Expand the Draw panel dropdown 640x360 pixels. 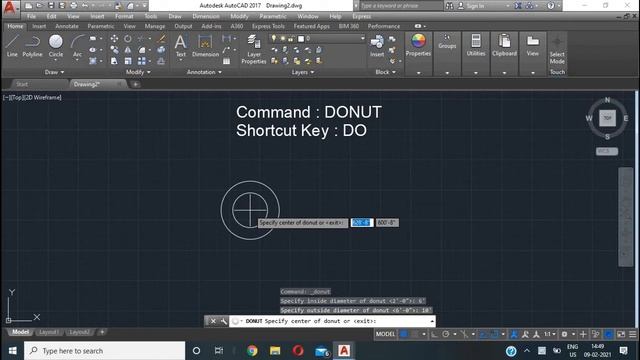pos(54,72)
